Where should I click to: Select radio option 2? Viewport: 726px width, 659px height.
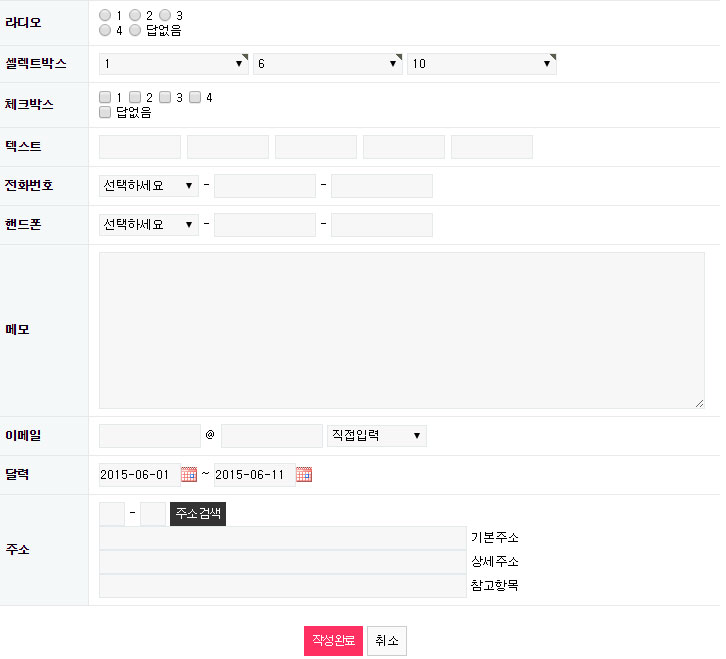click(x=135, y=15)
